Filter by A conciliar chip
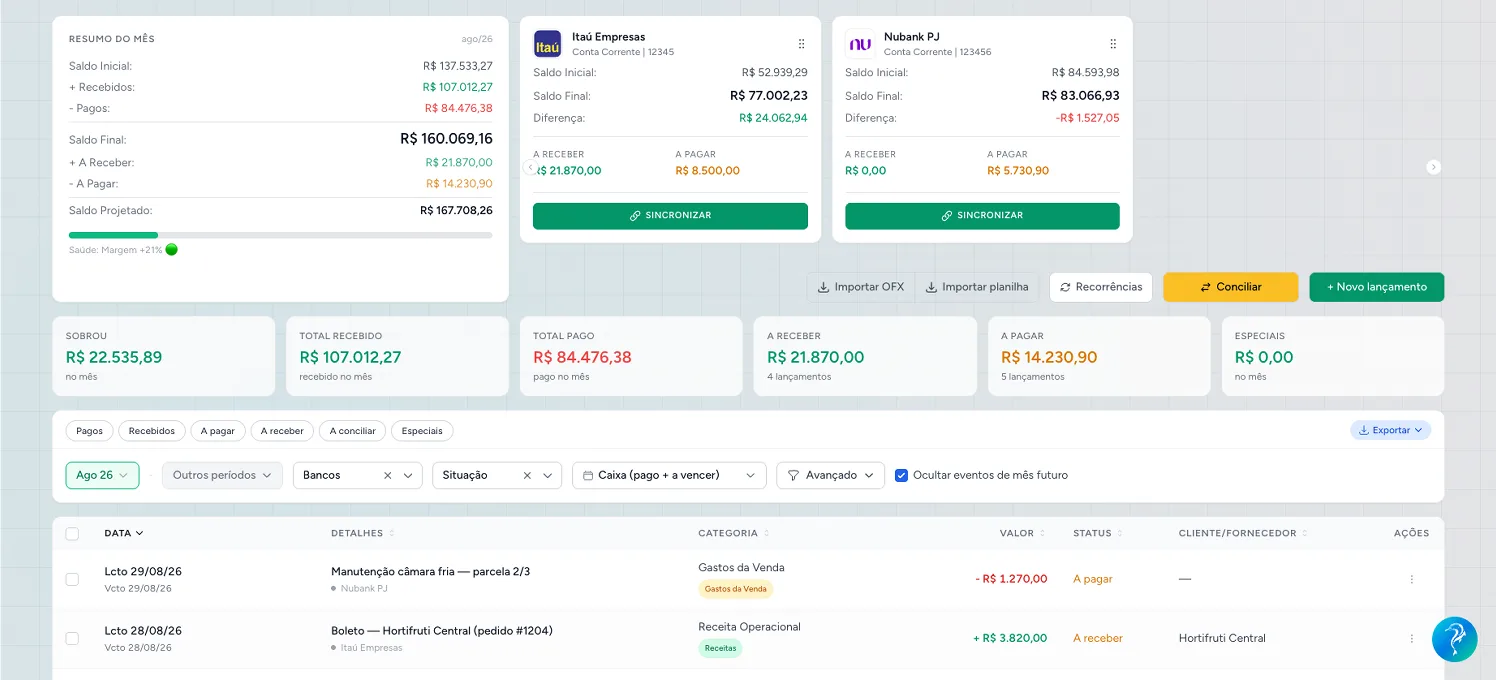 tap(353, 431)
